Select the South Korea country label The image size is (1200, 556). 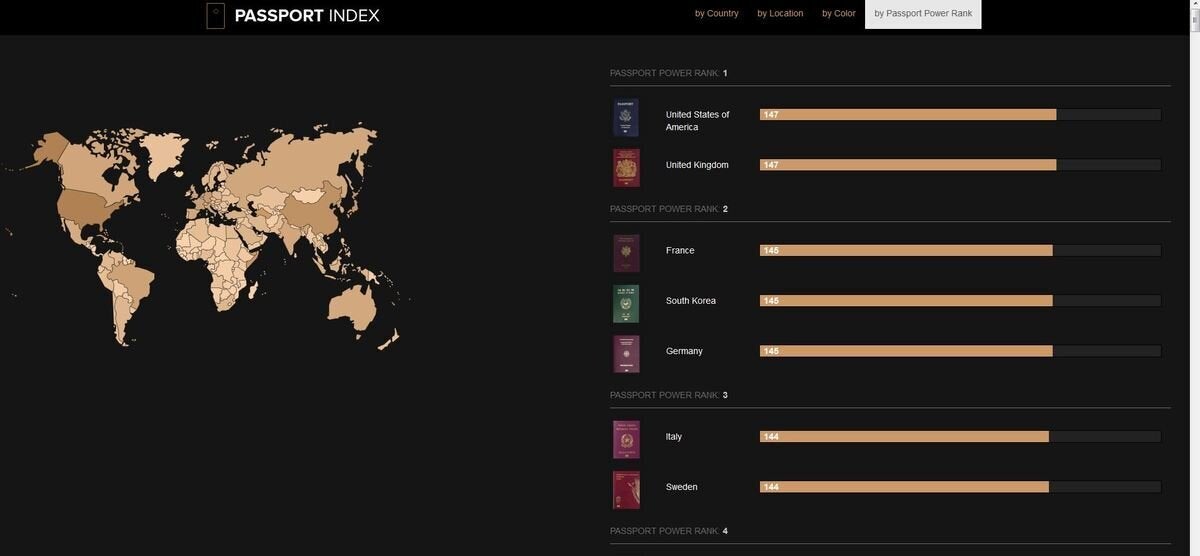691,301
